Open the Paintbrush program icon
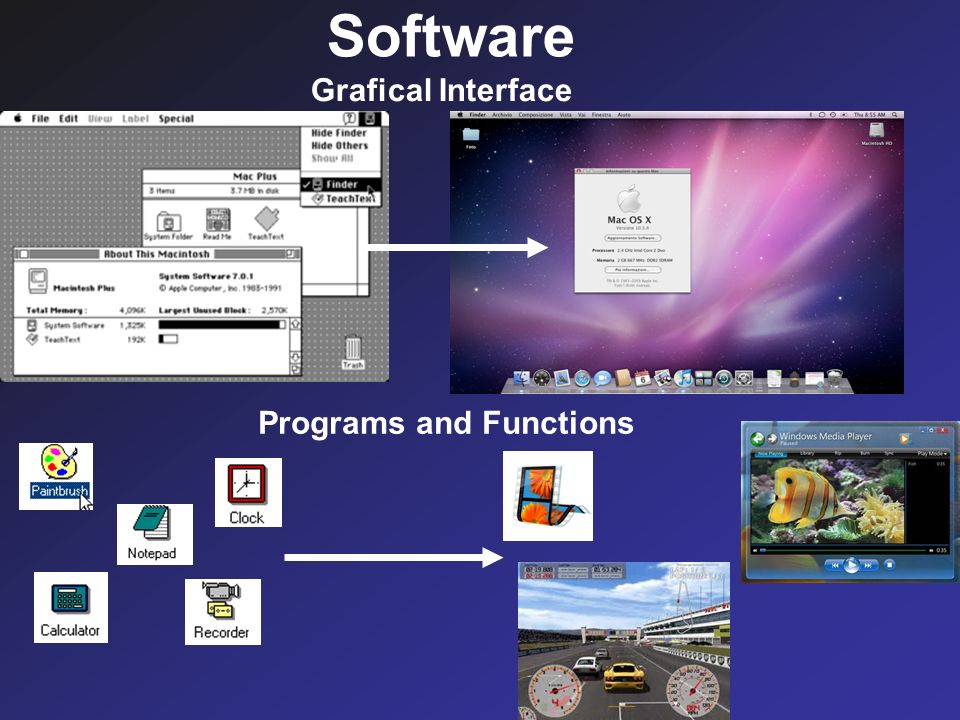Screen dimensions: 960x720 coord(56,476)
